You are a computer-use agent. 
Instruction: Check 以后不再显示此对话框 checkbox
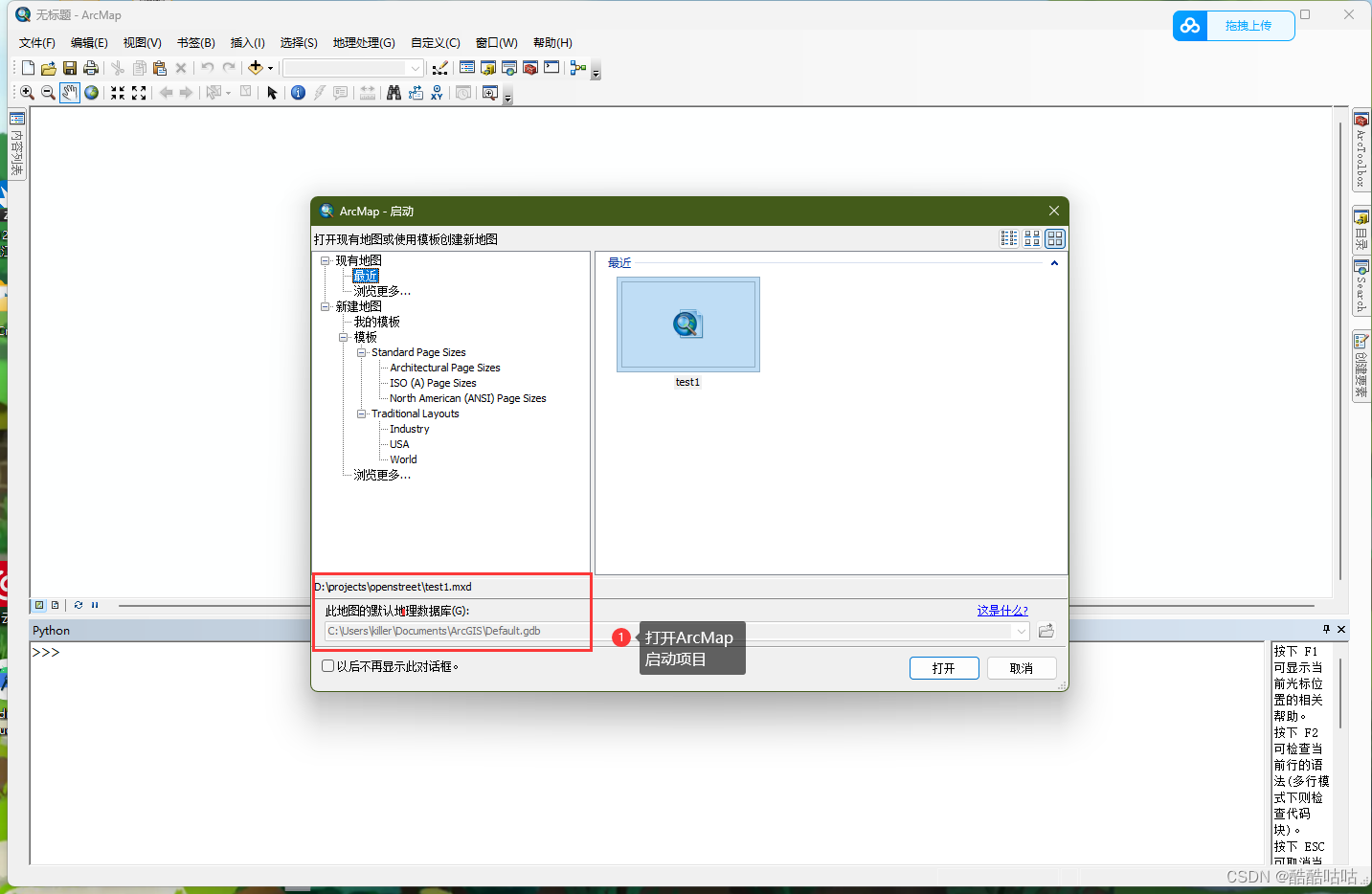point(327,666)
